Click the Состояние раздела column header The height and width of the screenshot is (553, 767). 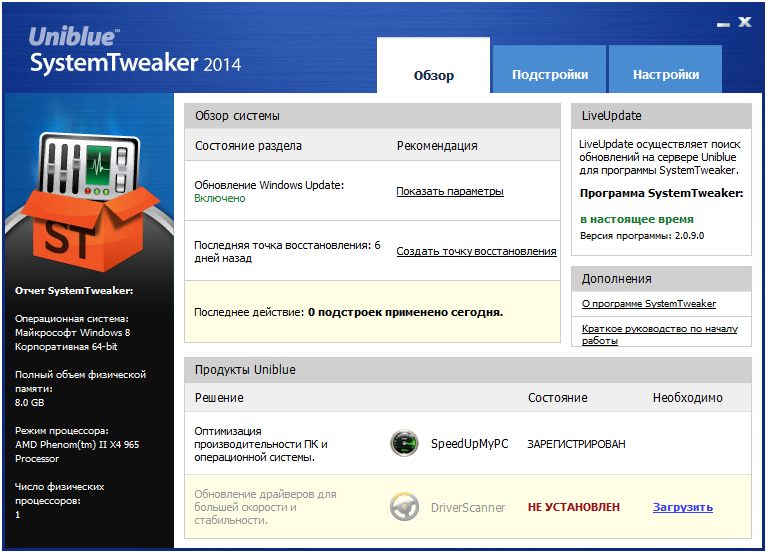[248, 146]
